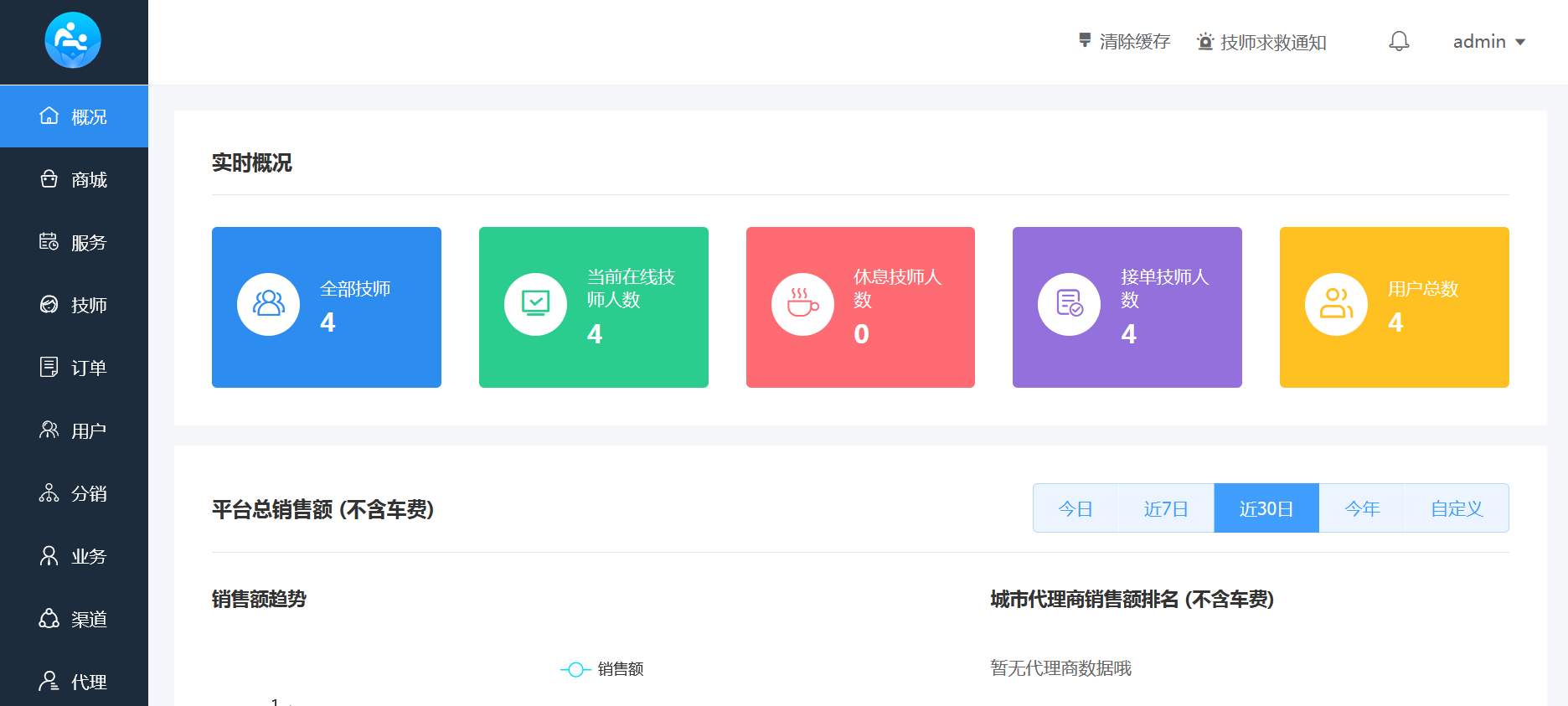Click the 技师 sidebar icon
Screen dimensions: 1568x706
tap(49, 305)
